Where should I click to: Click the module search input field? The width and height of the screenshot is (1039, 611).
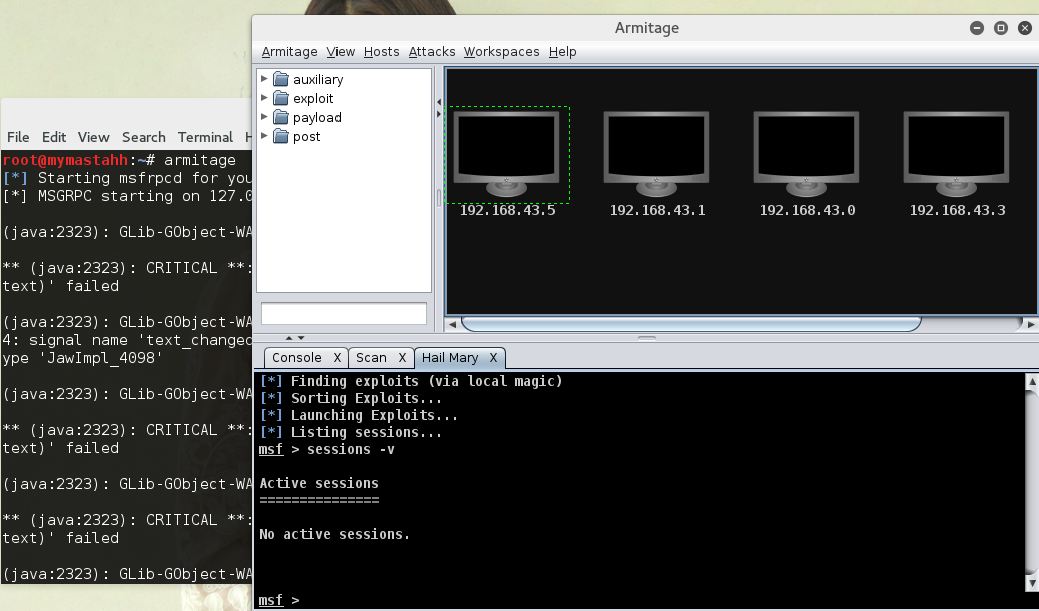[x=344, y=313]
